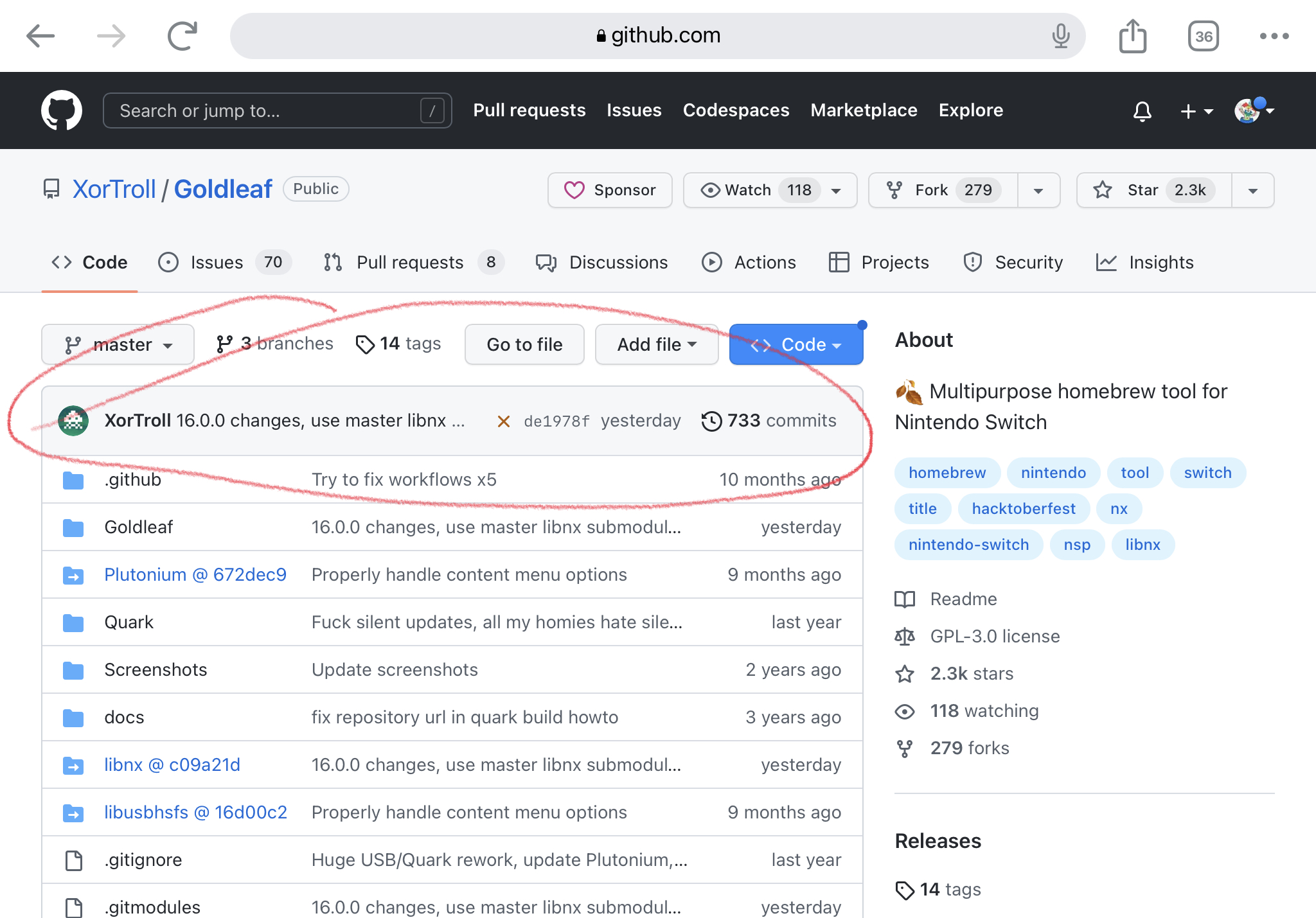Open the Quark folder

tap(129, 622)
